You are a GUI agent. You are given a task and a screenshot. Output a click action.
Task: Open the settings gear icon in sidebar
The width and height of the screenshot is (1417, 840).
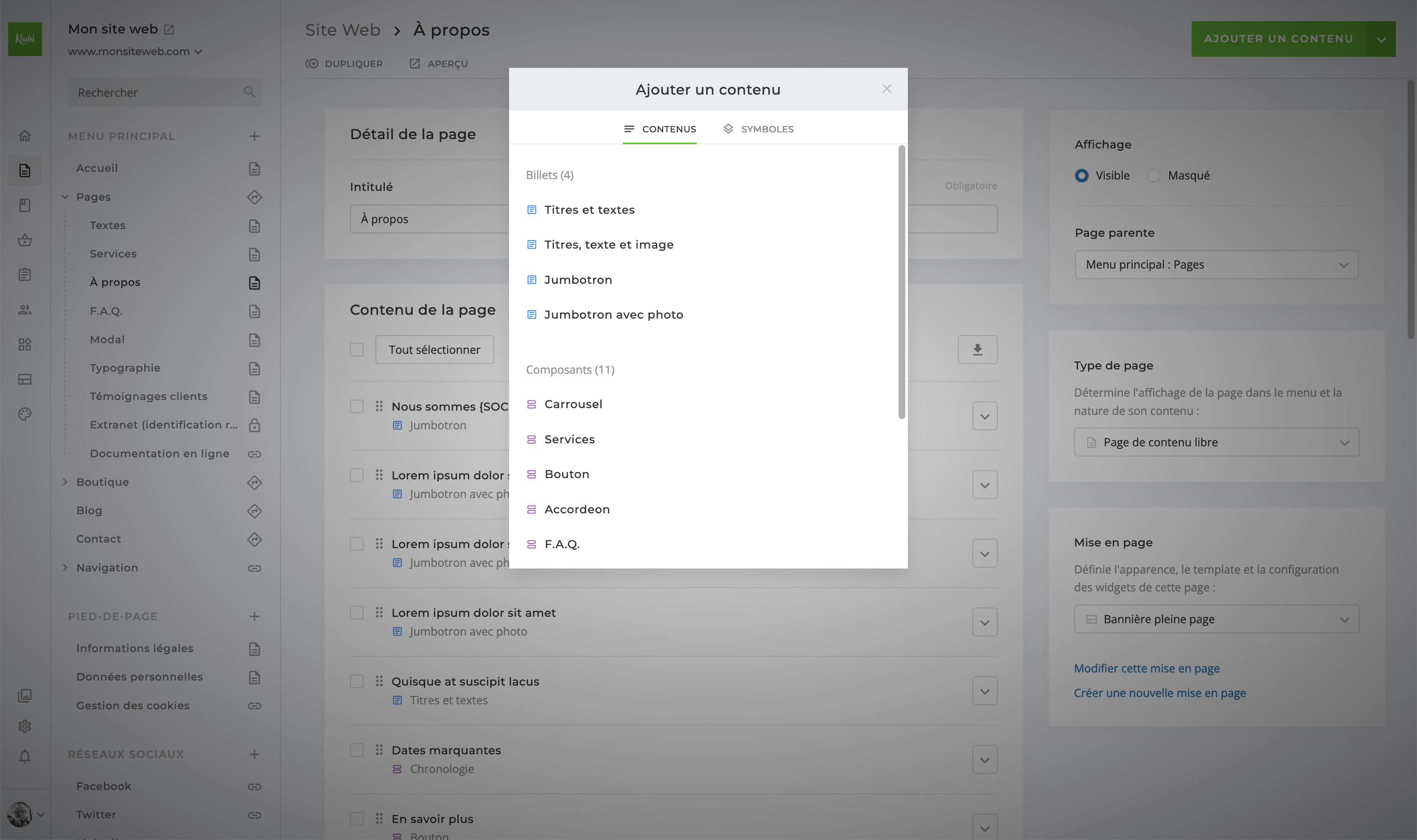tap(24, 726)
